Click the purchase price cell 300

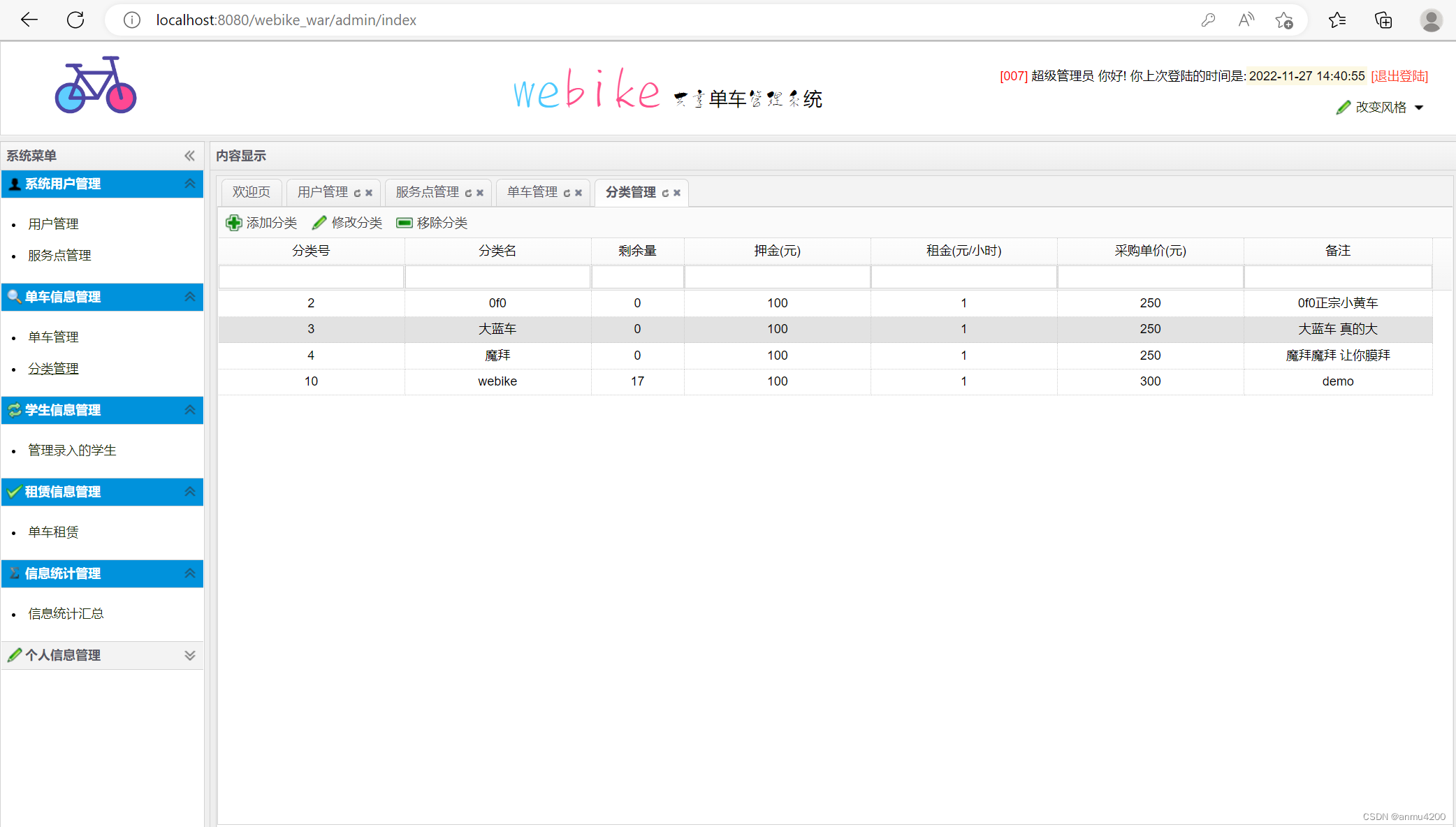pos(1150,381)
